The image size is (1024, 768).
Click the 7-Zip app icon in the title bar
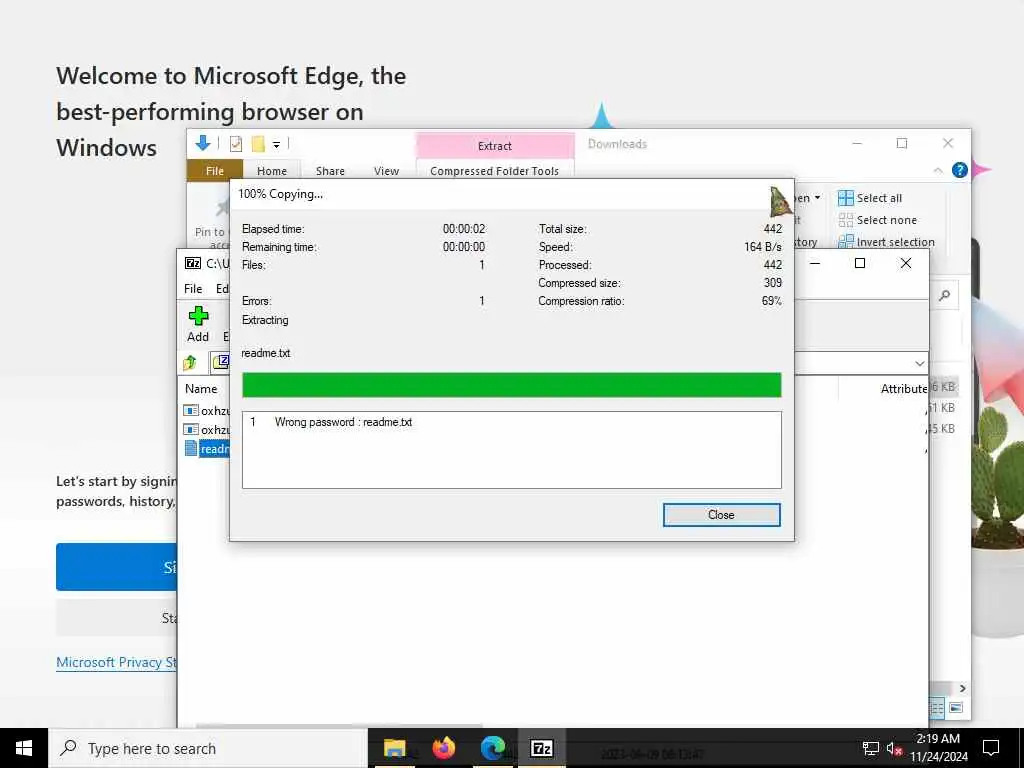[193, 263]
